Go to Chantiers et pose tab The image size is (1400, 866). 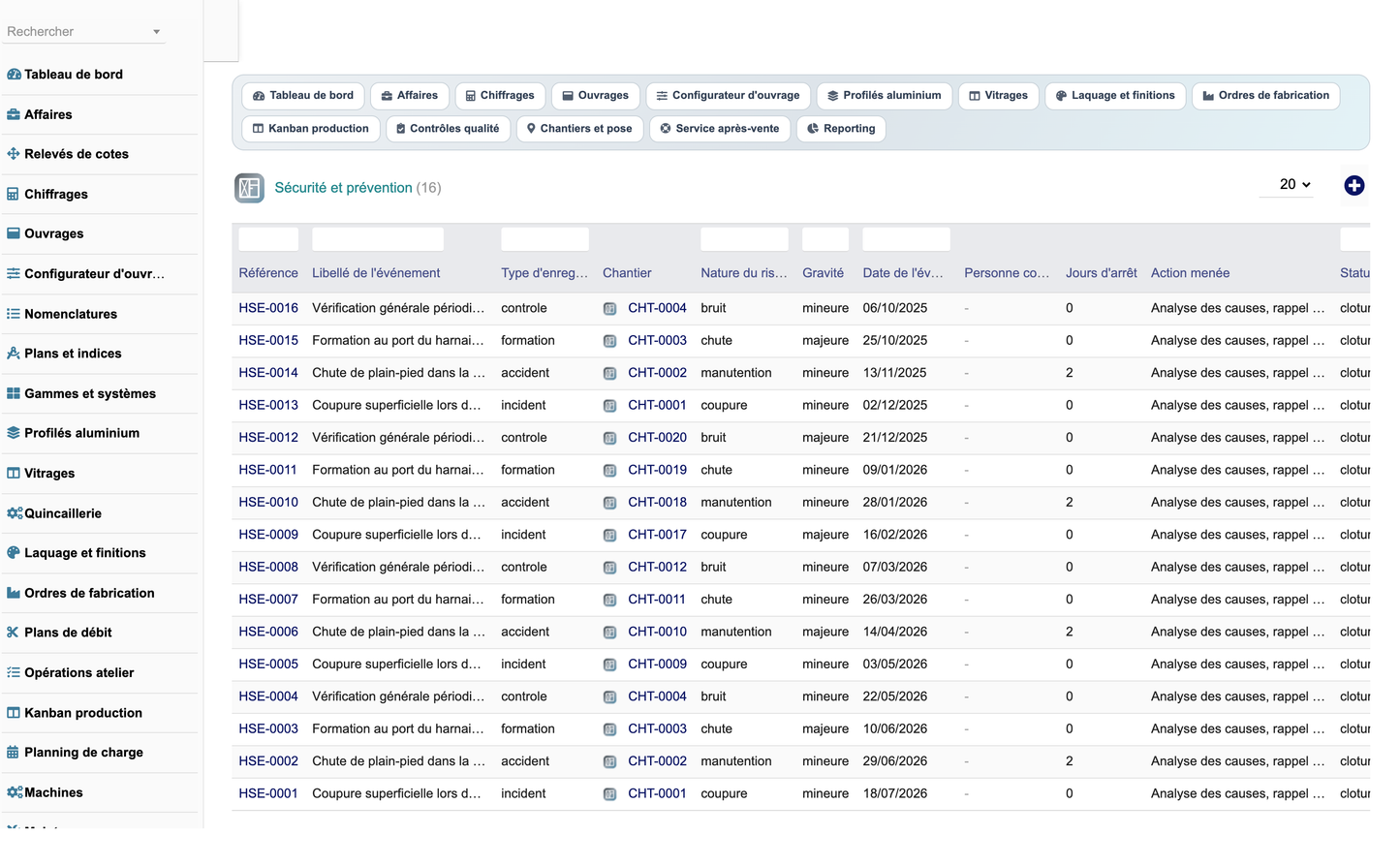tap(579, 129)
